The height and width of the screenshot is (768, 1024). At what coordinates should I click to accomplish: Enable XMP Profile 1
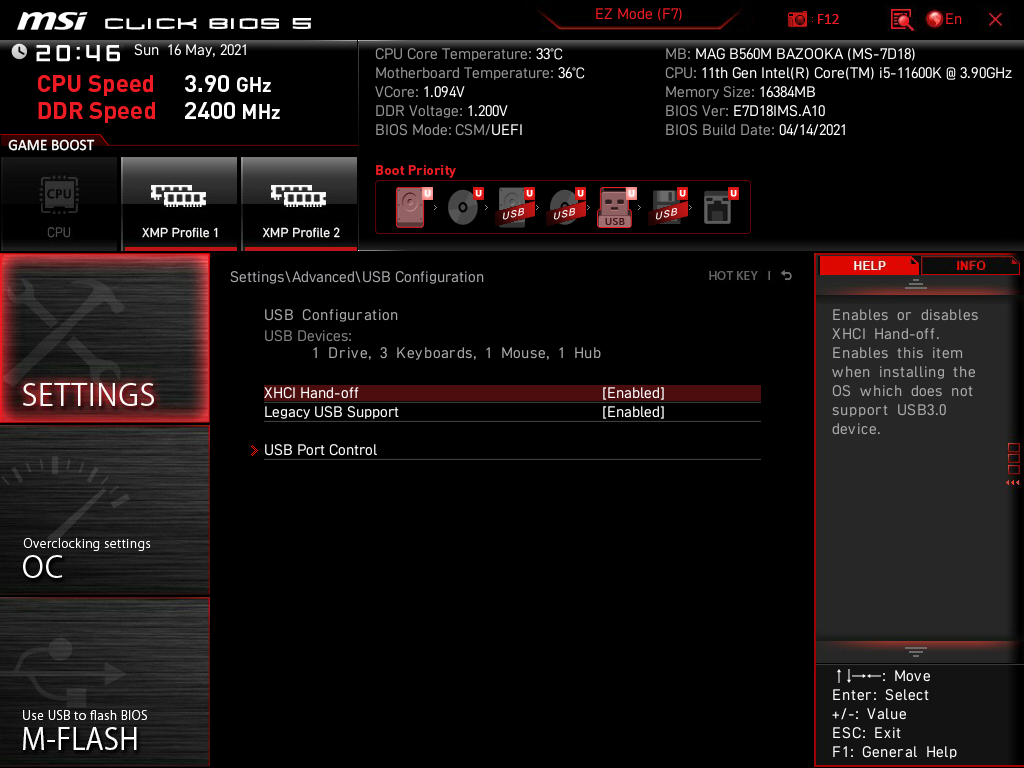click(x=180, y=204)
